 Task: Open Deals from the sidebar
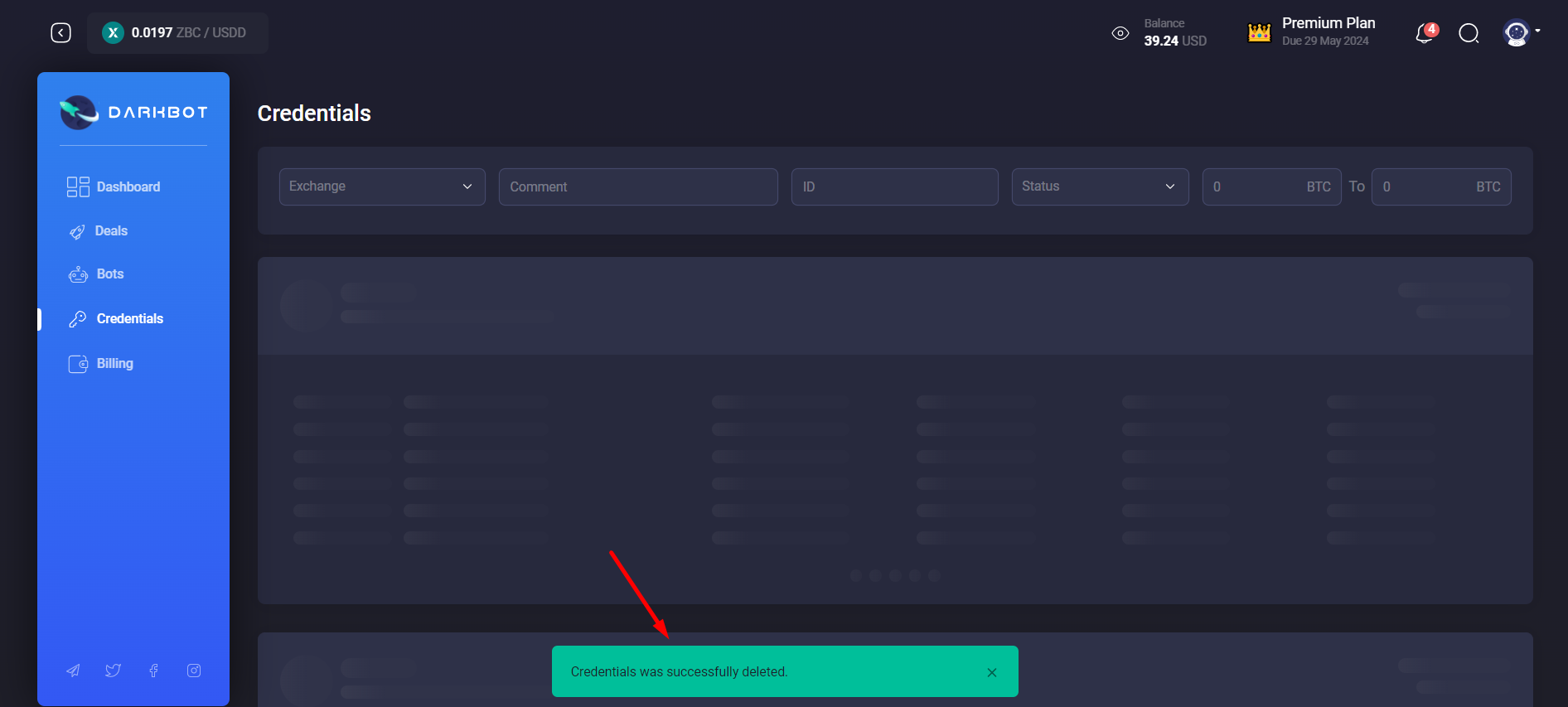[111, 231]
